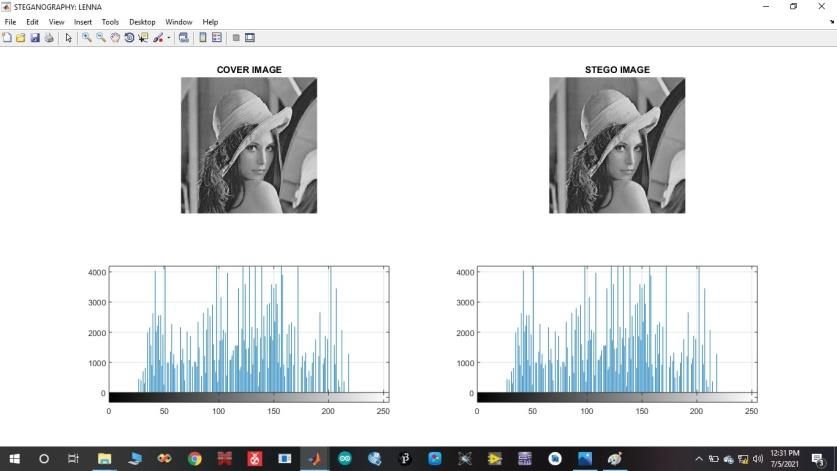Select the Brush/Select Data tool
The width and height of the screenshot is (837, 471).
point(158,38)
